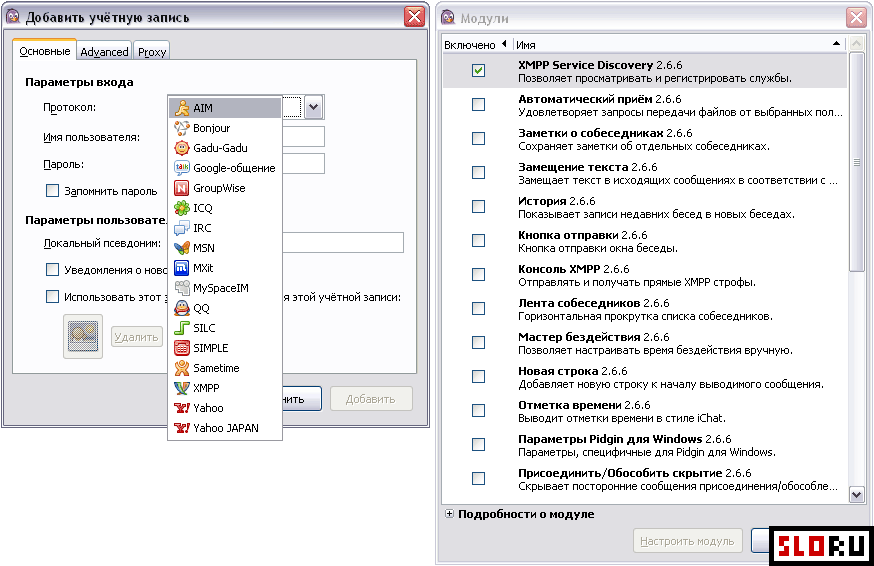Viewport: 874px width, 566px height.
Task: Close the Добавить учётную запись window
Action: coord(414,17)
